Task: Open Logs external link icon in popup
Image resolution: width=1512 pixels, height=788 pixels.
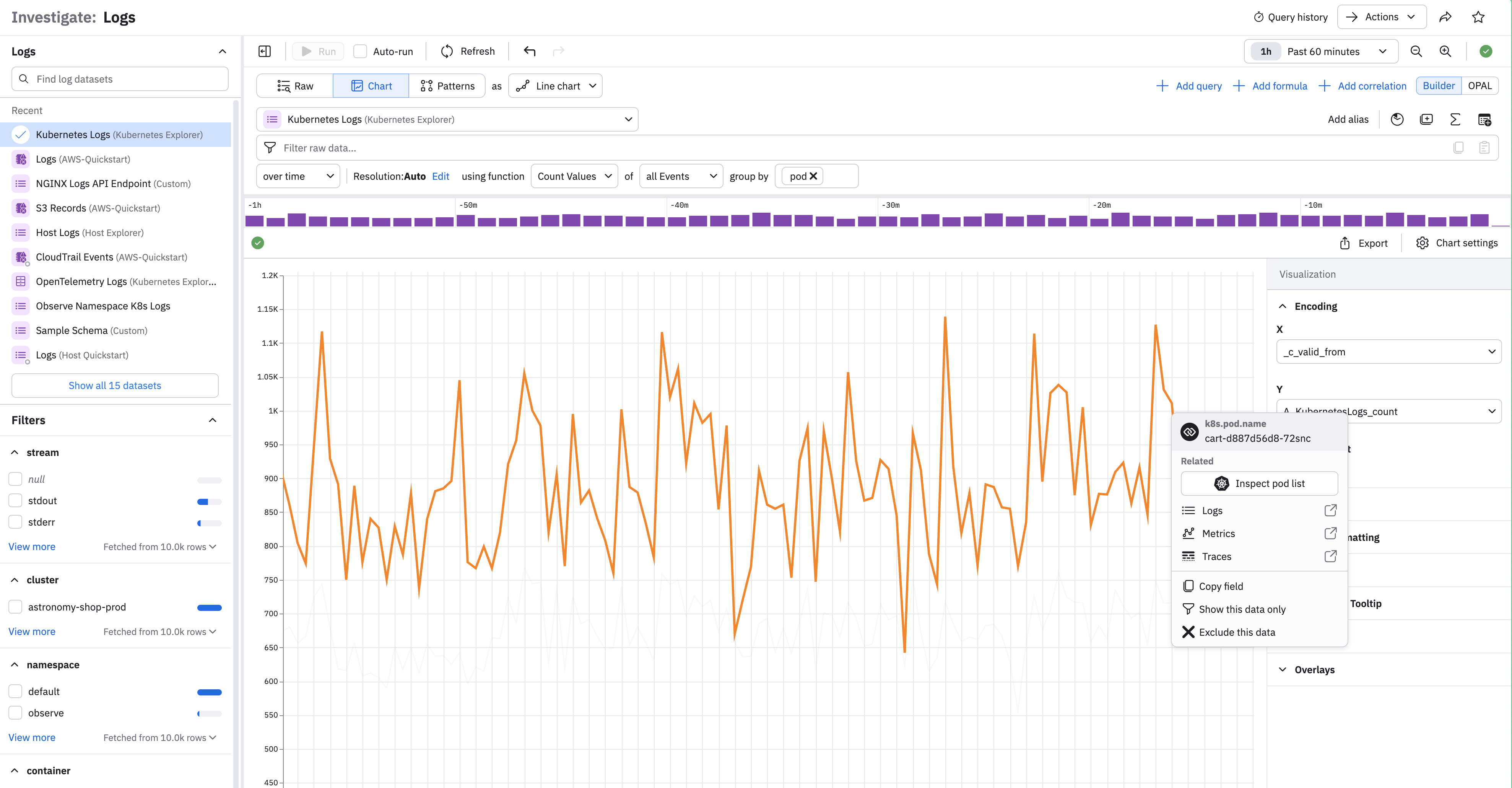Action: (1330, 510)
